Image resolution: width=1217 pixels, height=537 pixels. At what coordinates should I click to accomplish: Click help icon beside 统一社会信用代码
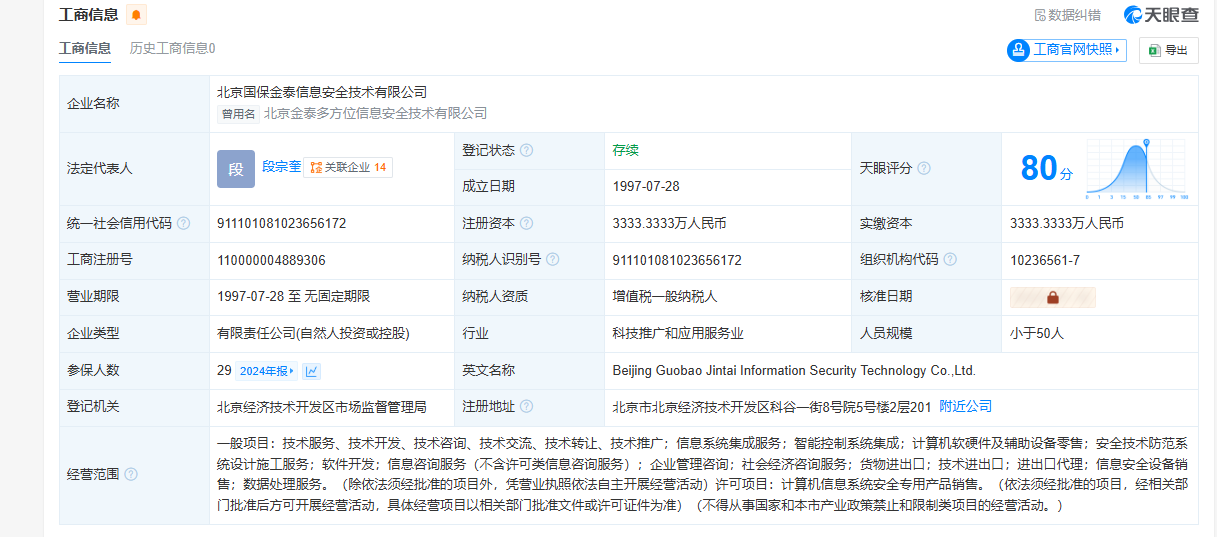184,223
